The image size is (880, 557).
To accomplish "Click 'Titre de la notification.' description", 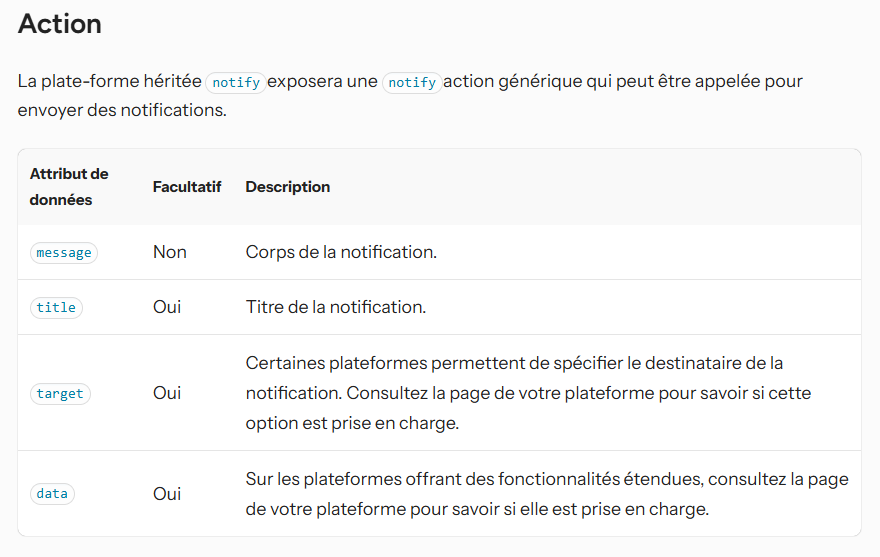I will (x=336, y=307).
